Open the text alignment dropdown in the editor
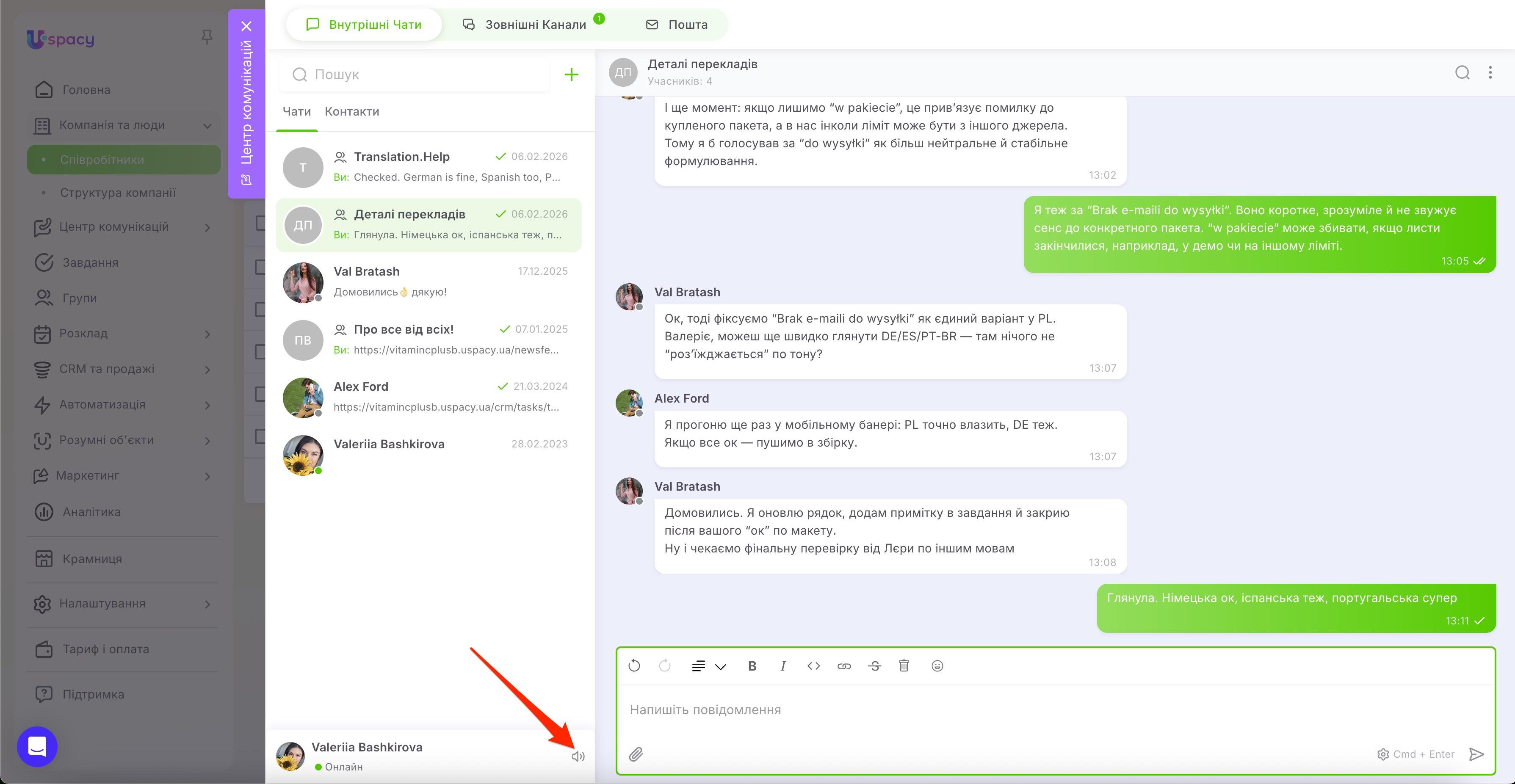Image resolution: width=1515 pixels, height=784 pixels. pos(709,666)
